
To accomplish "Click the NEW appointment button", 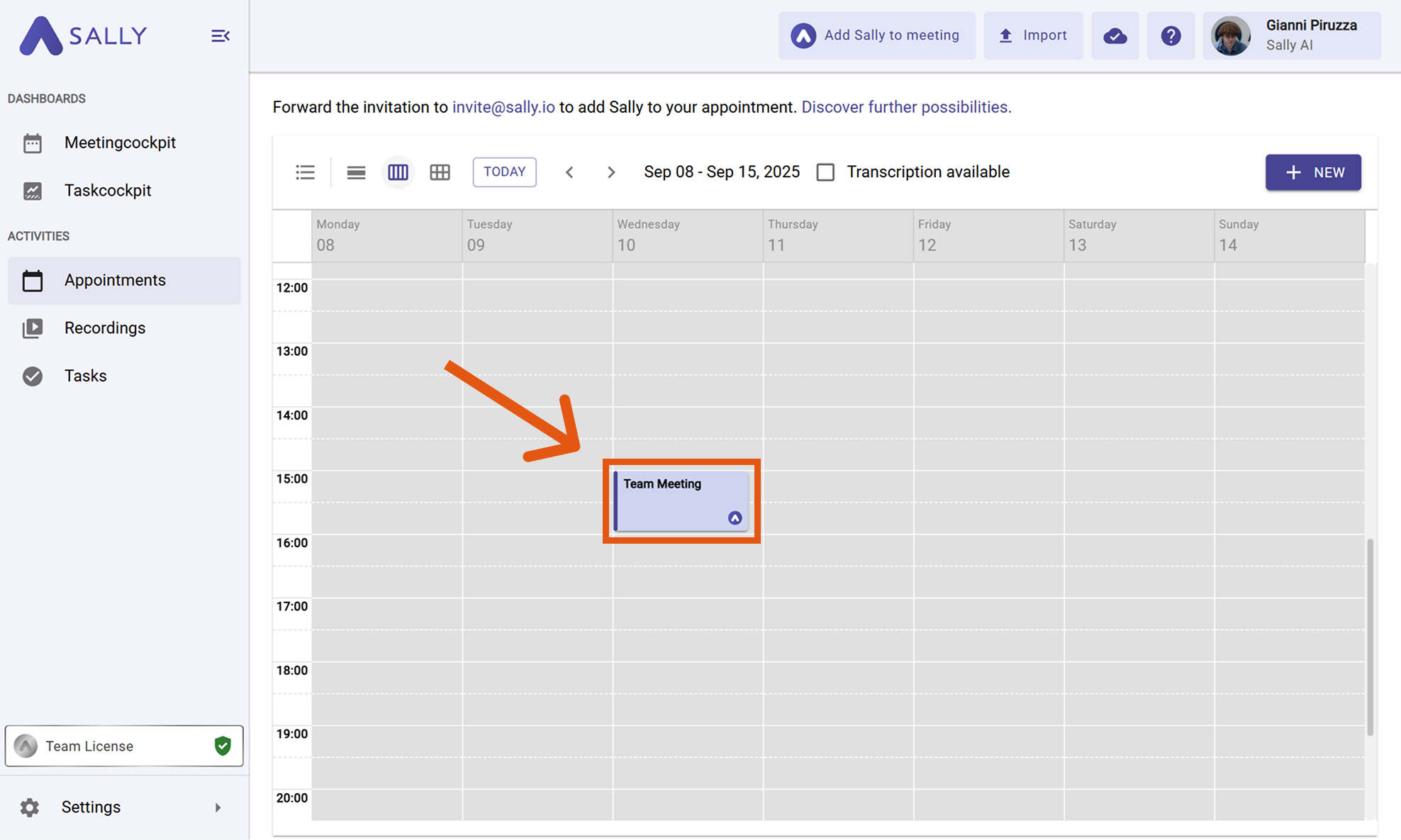I will (1312, 172).
